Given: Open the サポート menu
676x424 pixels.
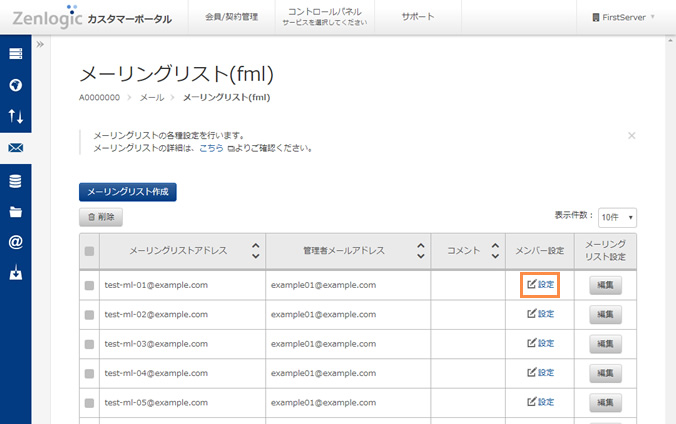Looking at the screenshot, I should coord(418,17).
